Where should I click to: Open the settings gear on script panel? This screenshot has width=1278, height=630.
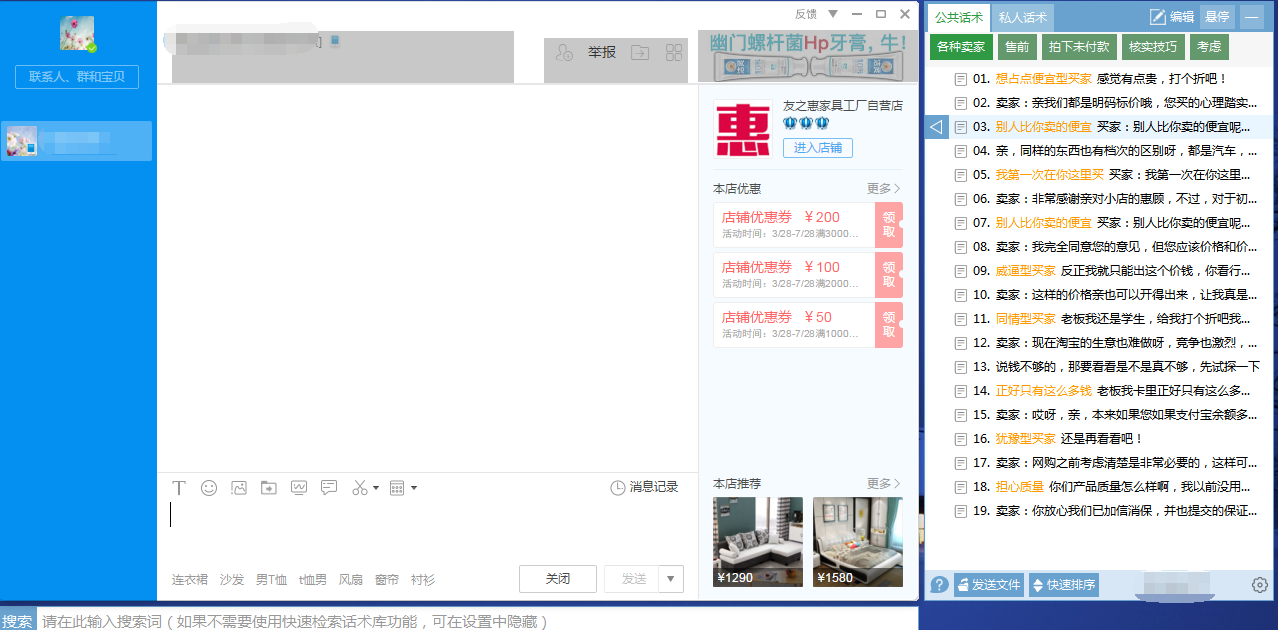[x=1260, y=585]
